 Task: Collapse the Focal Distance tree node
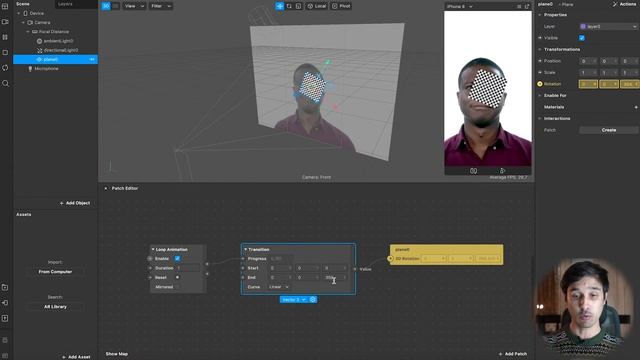pos(28,32)
